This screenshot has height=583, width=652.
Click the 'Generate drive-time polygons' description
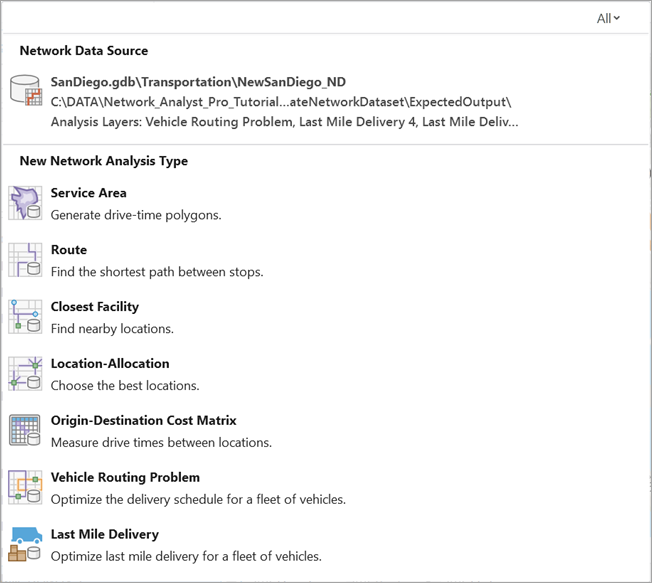click(136, 215)
